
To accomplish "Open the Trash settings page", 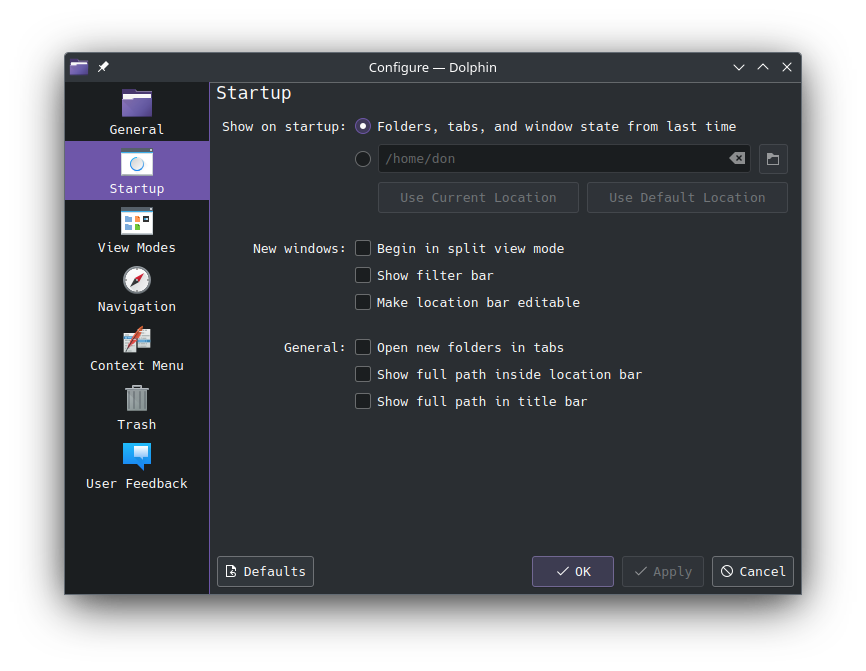I will tap(136, 407).
